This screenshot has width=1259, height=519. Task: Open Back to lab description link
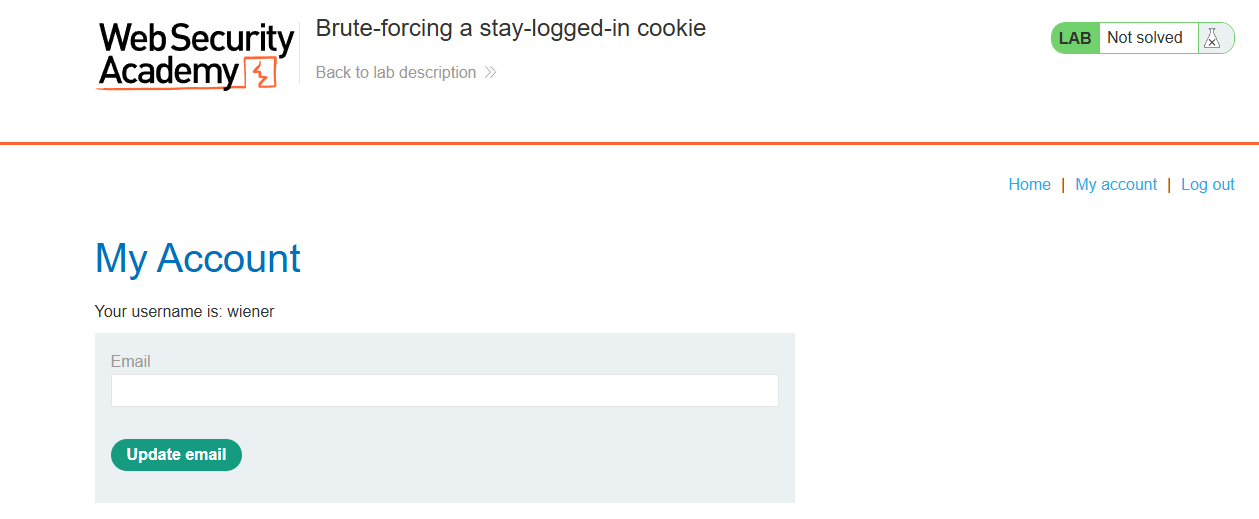click(x=396, y=72)
